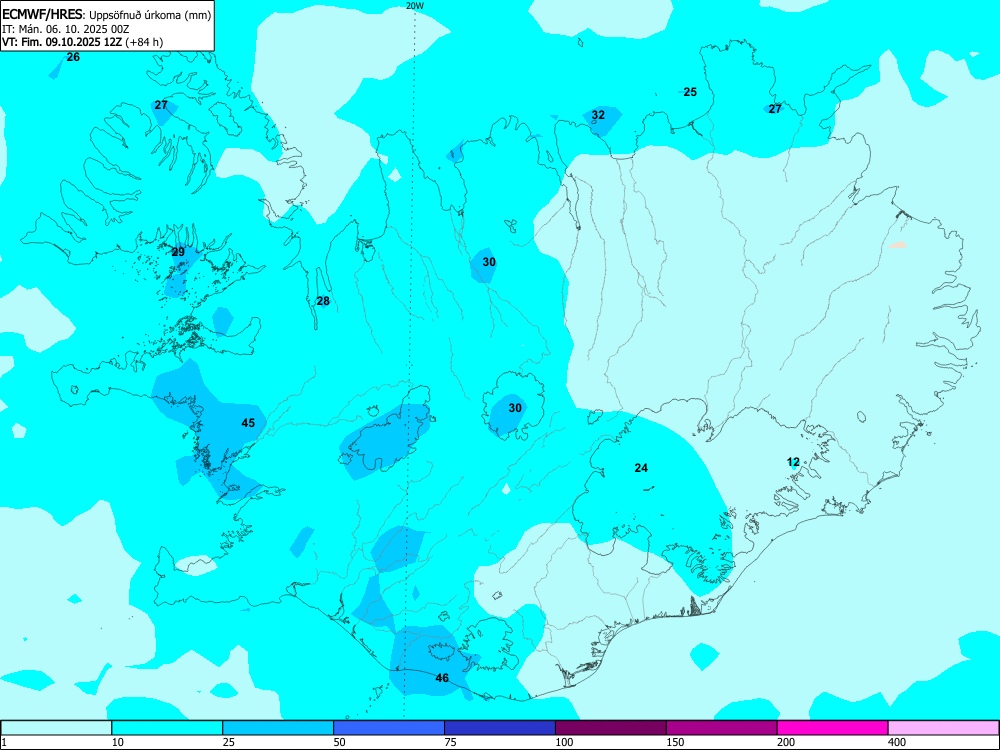
Task: Click the pale cyan 1–10 mm legend swatch
Action: point(56,728)
